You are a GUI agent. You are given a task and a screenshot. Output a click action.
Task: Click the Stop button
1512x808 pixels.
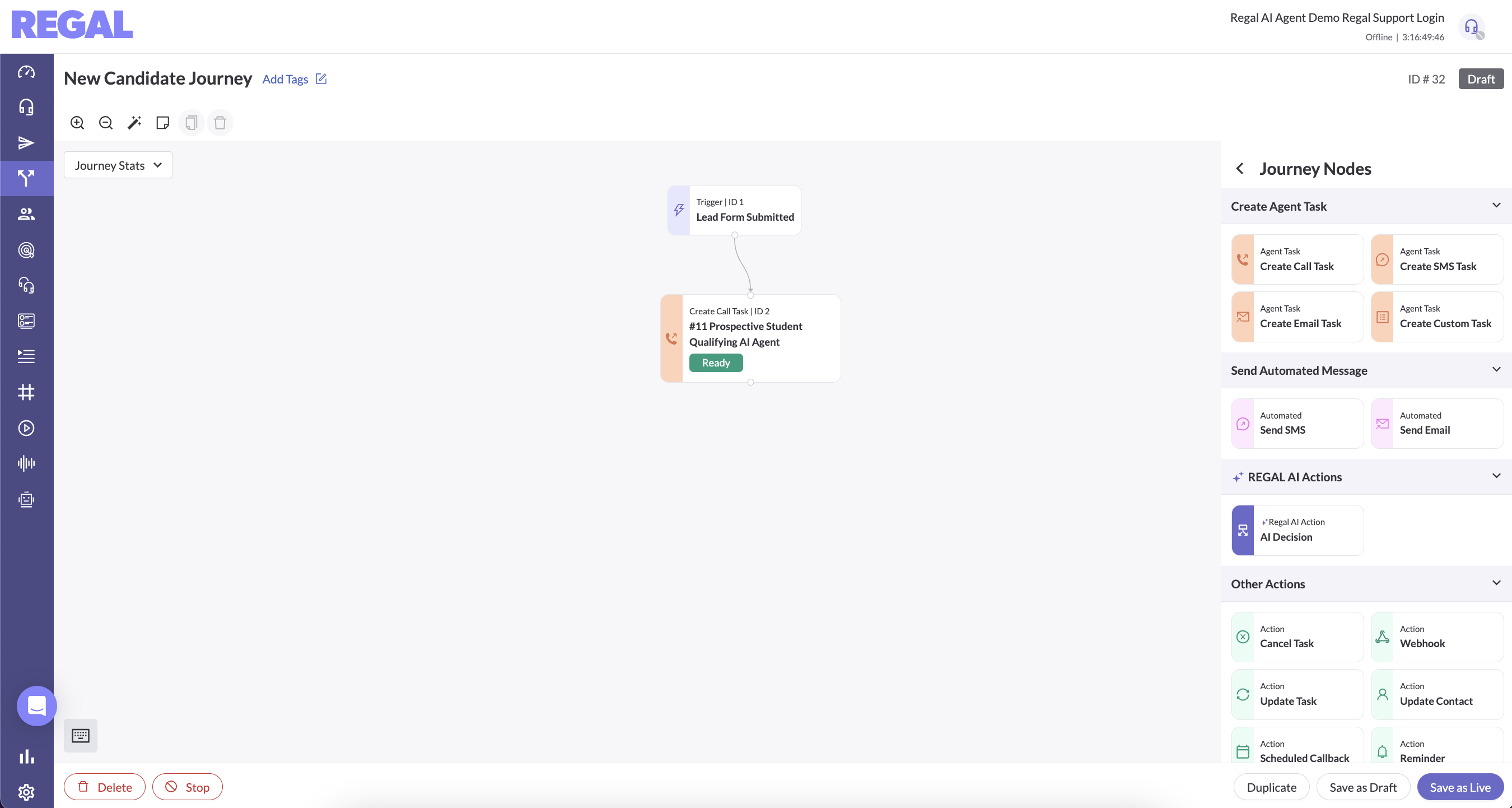pos(187,787)
